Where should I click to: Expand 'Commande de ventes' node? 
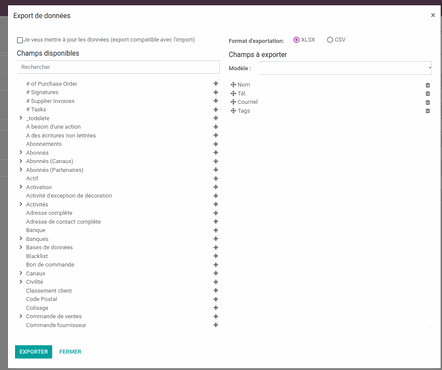click(x=21, y=316)
